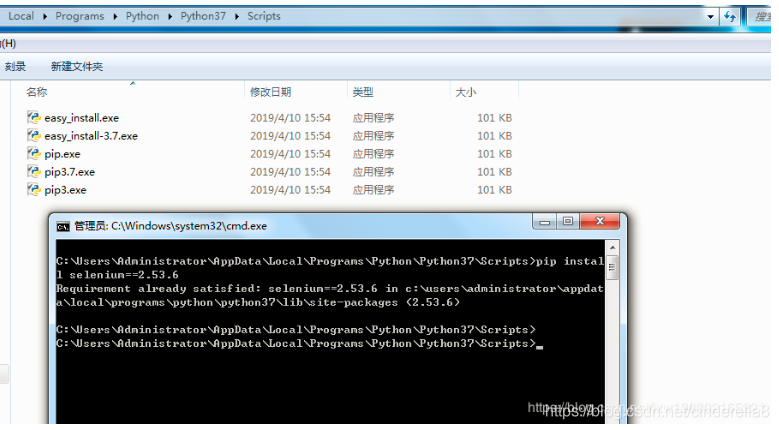Viewport: 779px width, 430px height.
Task: Expand the arrow after Python in breadcrumb
Action: point(170,16)
